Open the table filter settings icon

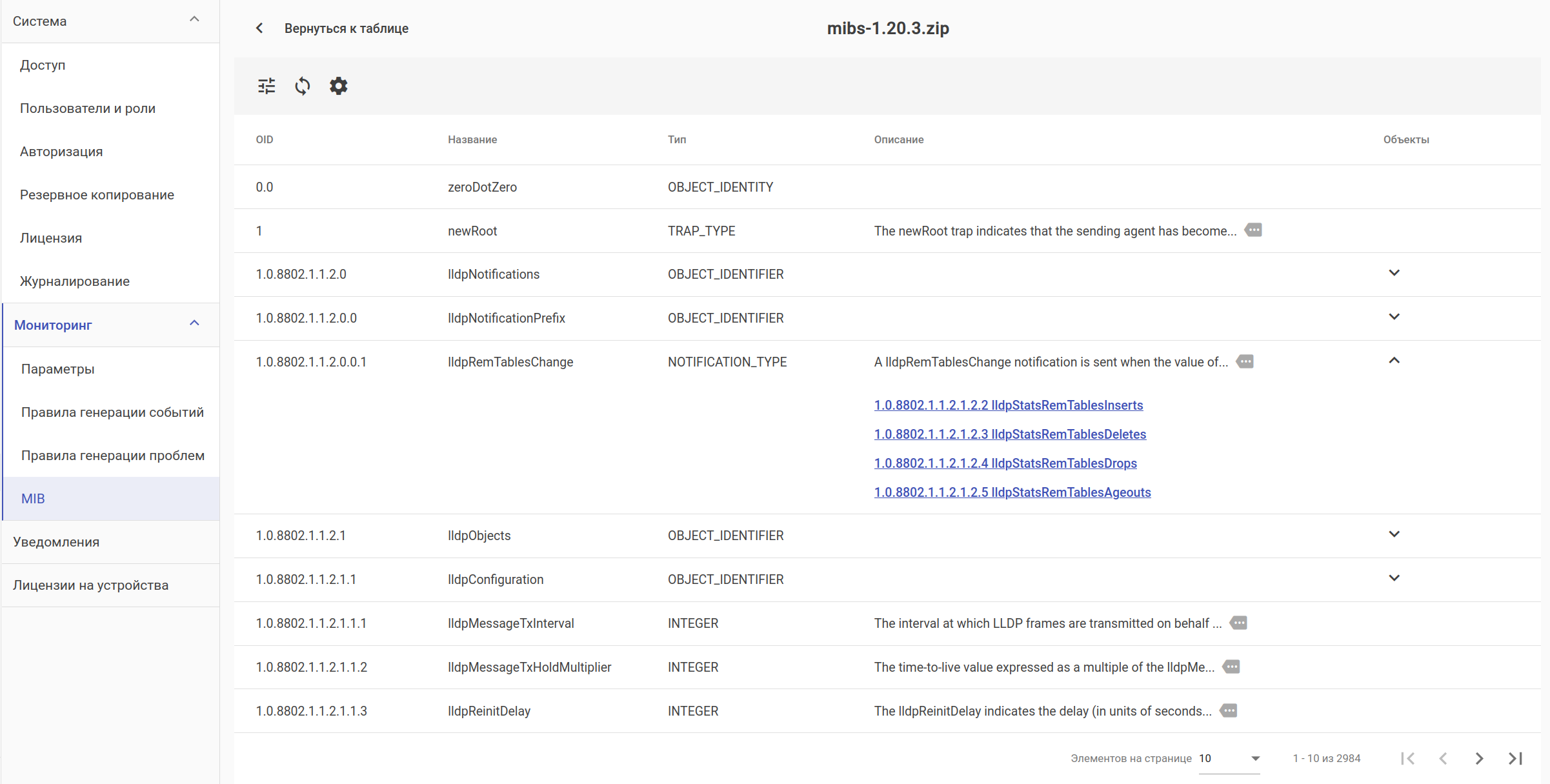tap(267, 86)
